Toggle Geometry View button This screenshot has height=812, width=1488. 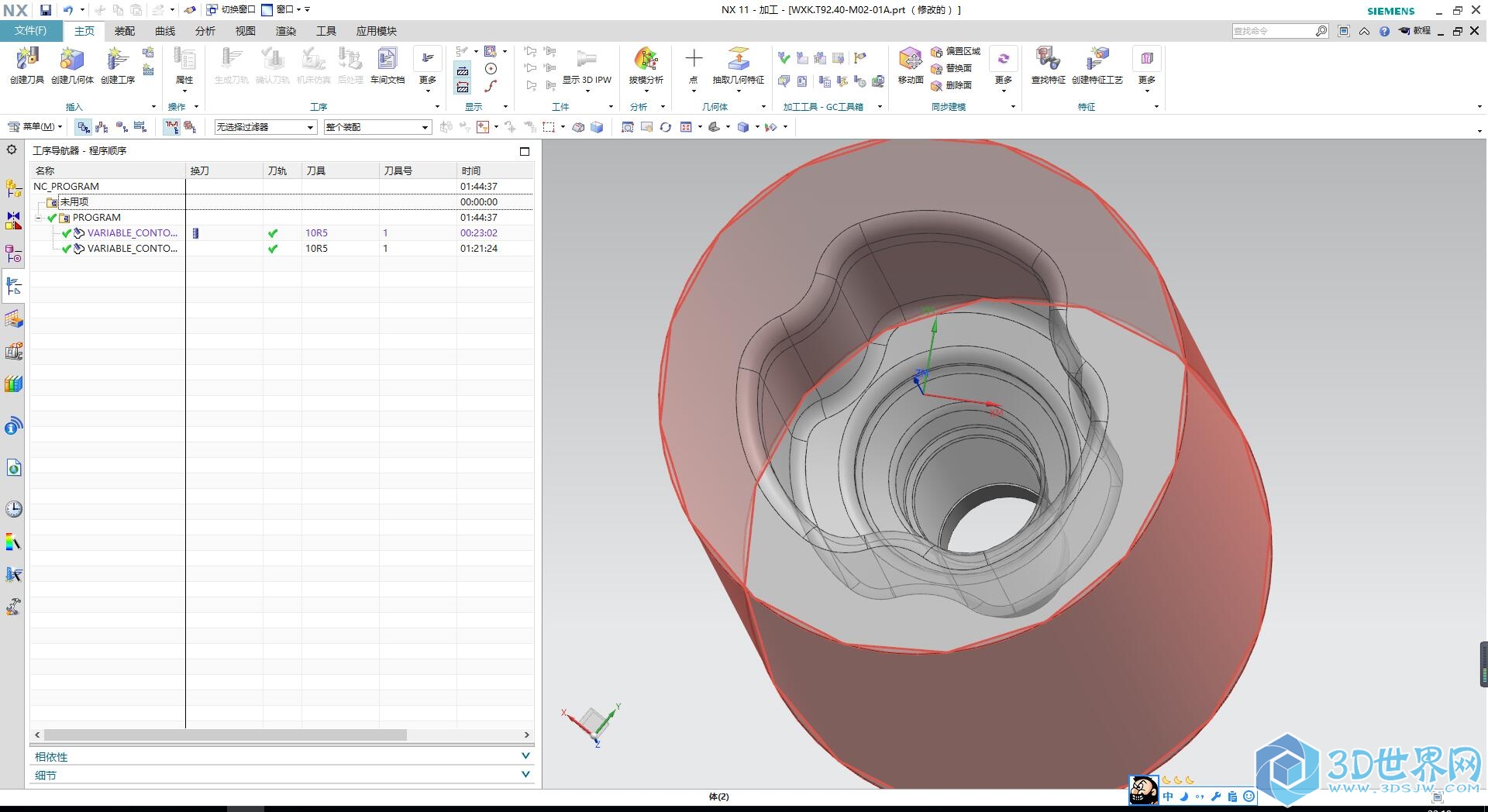click(x=122, y=127)
